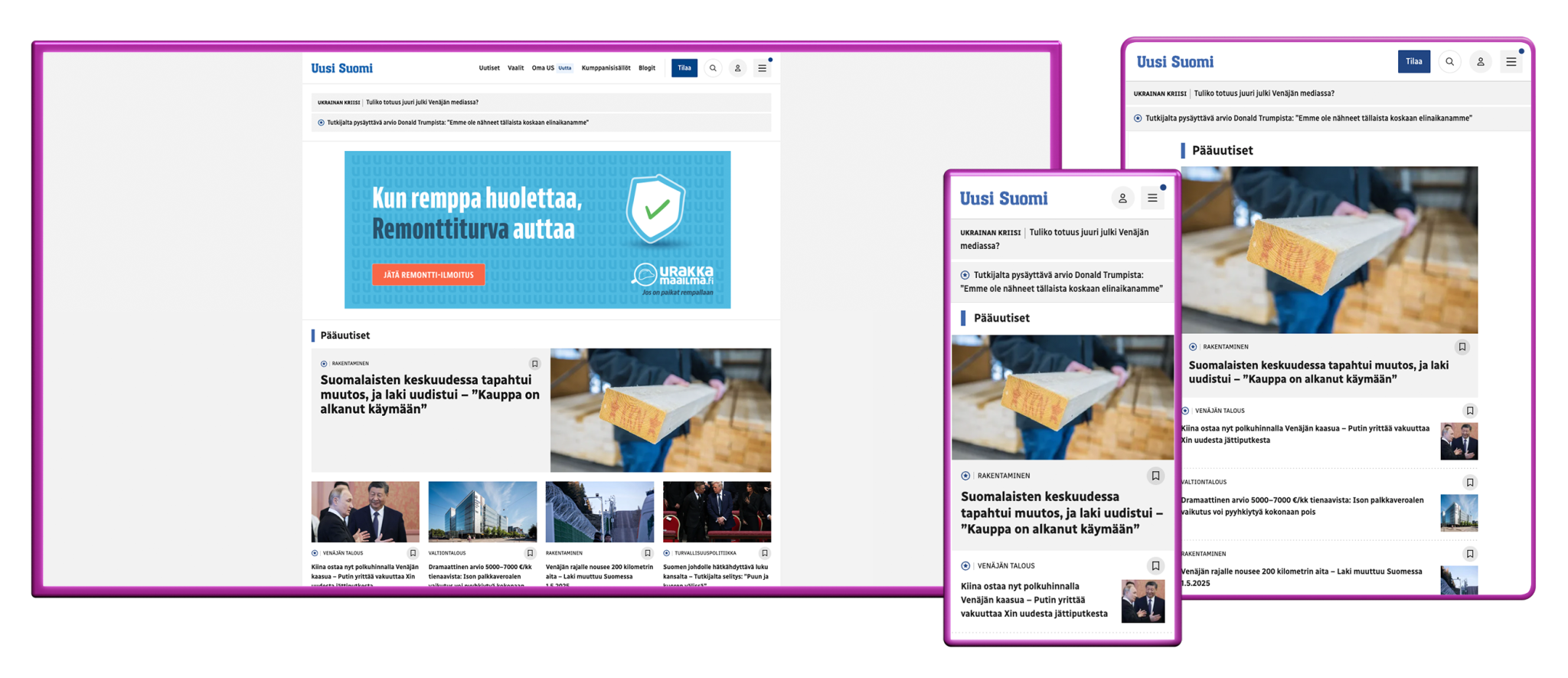Bookmark the desktop lead article about keskuudessa muutos
The image size is (1568, 678).
tap(534, 364)
